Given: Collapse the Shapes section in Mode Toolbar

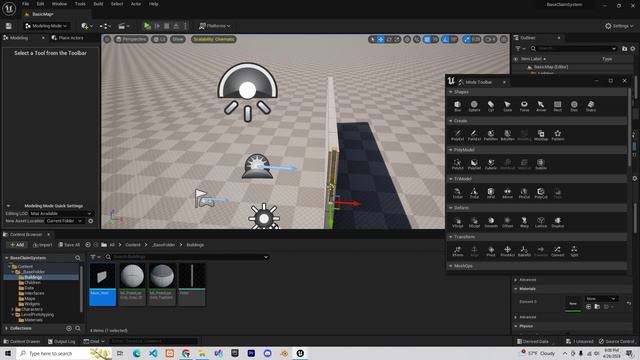Looking at the screenshot, I should (451, 92).
